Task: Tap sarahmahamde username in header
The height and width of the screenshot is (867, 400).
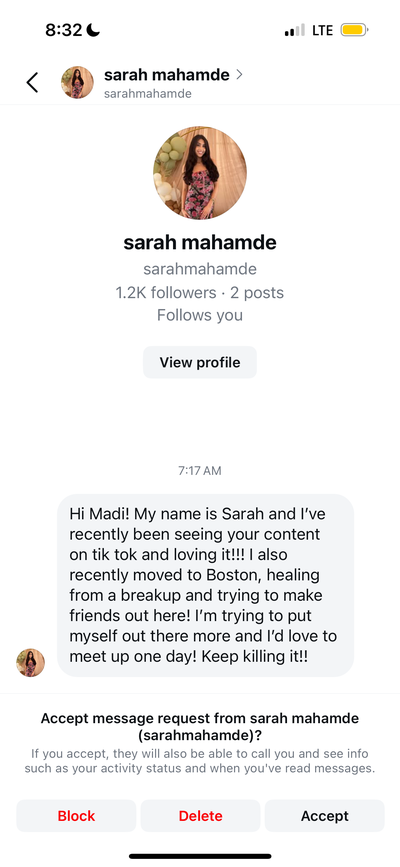Action: pyautogui.click(x=148, y=93)
